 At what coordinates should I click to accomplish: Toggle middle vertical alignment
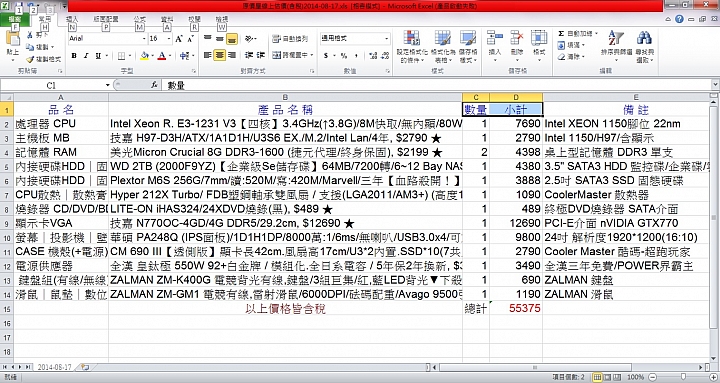click(219, 39)
